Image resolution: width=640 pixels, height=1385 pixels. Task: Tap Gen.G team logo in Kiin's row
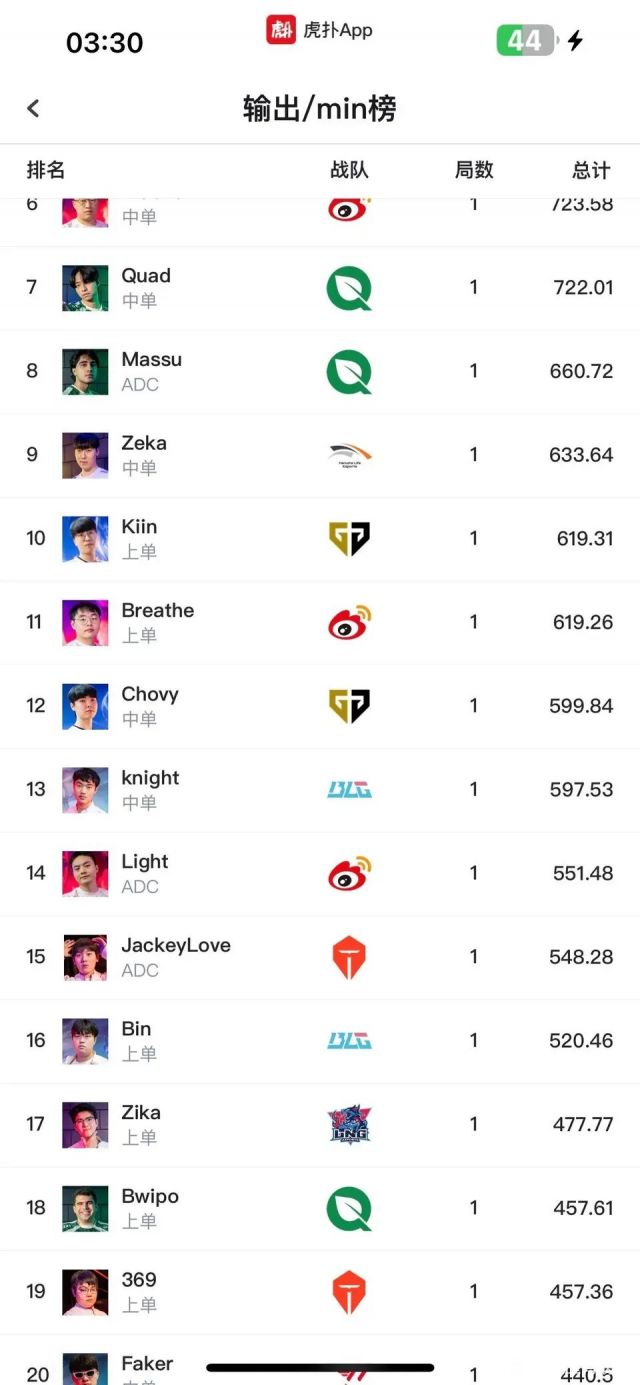pos(349,539)
